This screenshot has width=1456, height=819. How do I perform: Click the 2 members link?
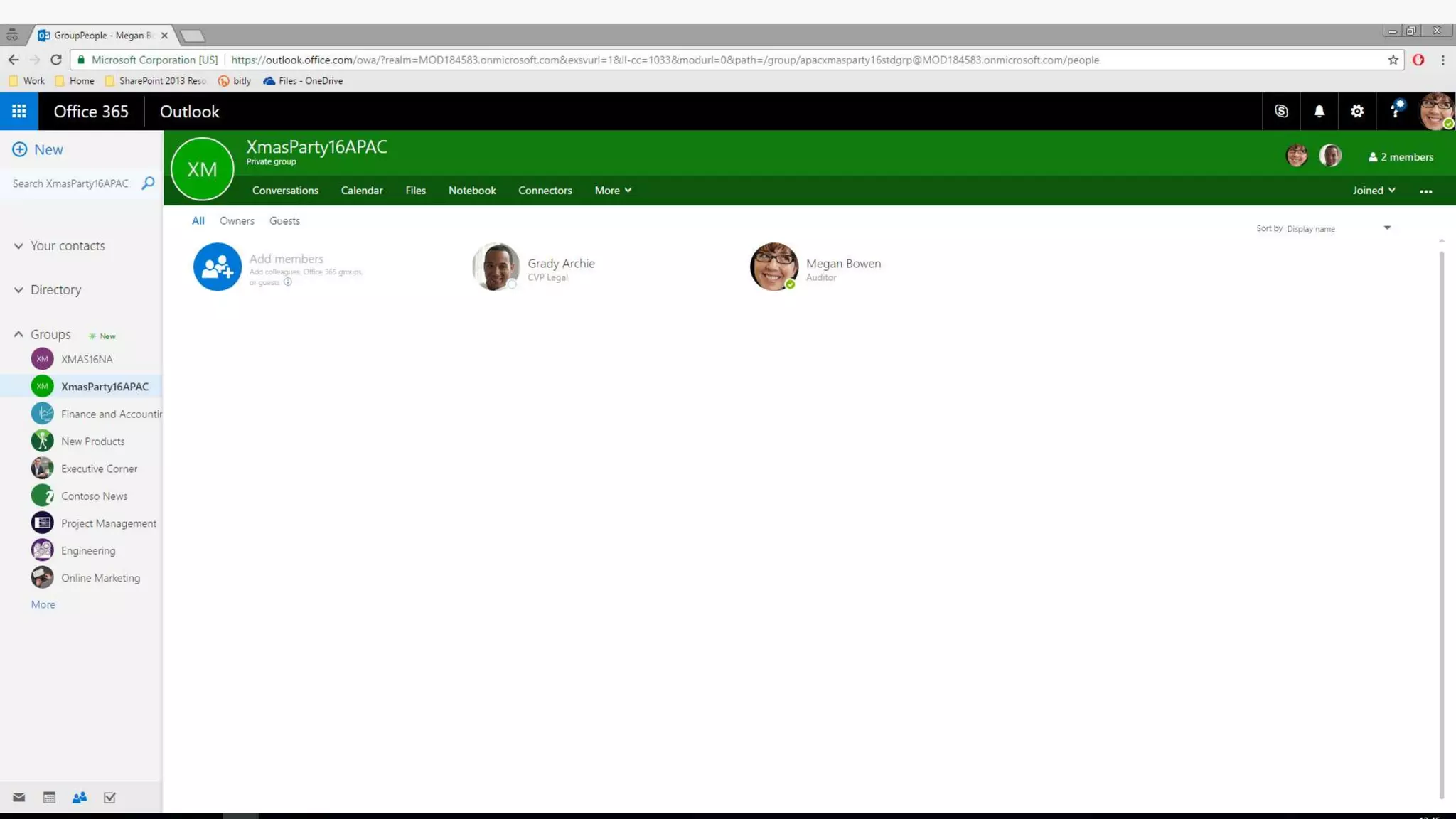[x=1401, y=157]
